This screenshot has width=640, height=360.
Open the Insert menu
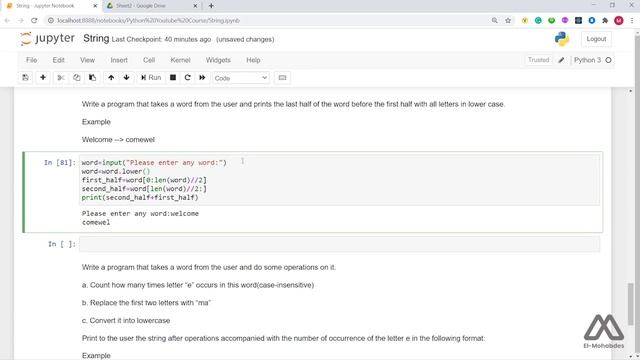[x=119, y=60]
